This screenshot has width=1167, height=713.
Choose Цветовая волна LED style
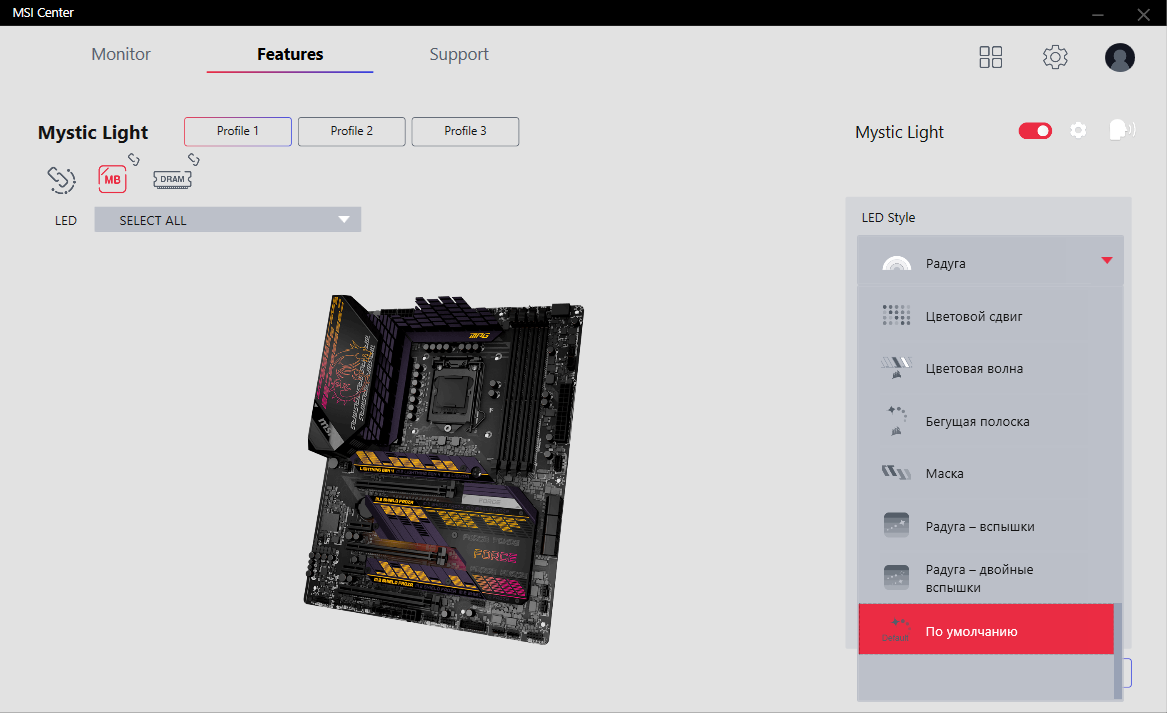tap(986, 368)
